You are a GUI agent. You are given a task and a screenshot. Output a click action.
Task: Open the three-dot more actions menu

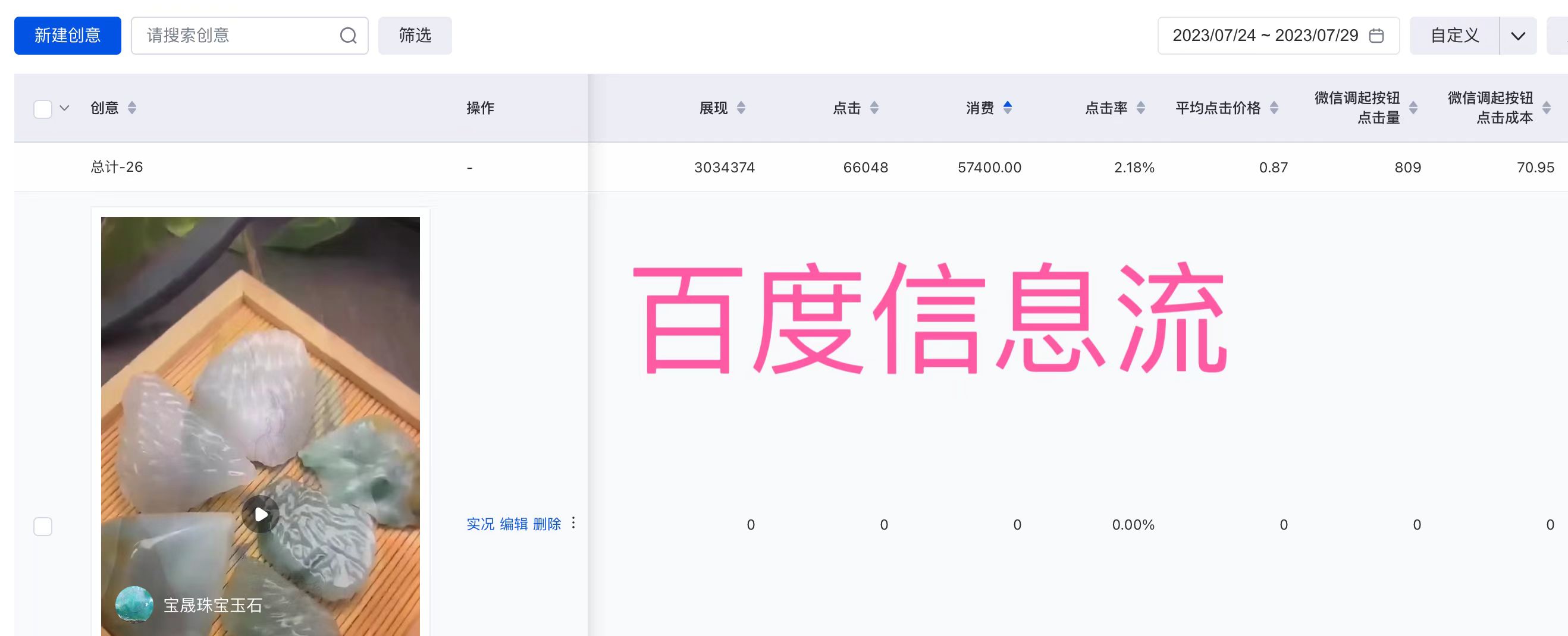click(573, 523)
